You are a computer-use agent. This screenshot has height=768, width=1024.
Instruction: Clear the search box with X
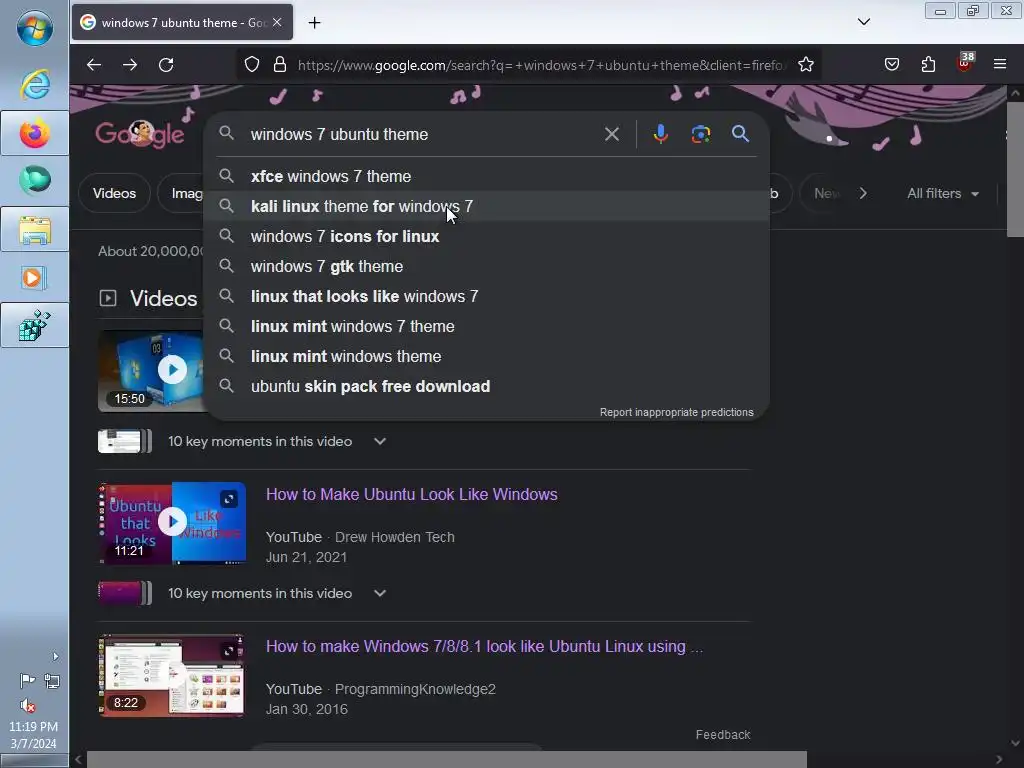click(x=612, y=135)
